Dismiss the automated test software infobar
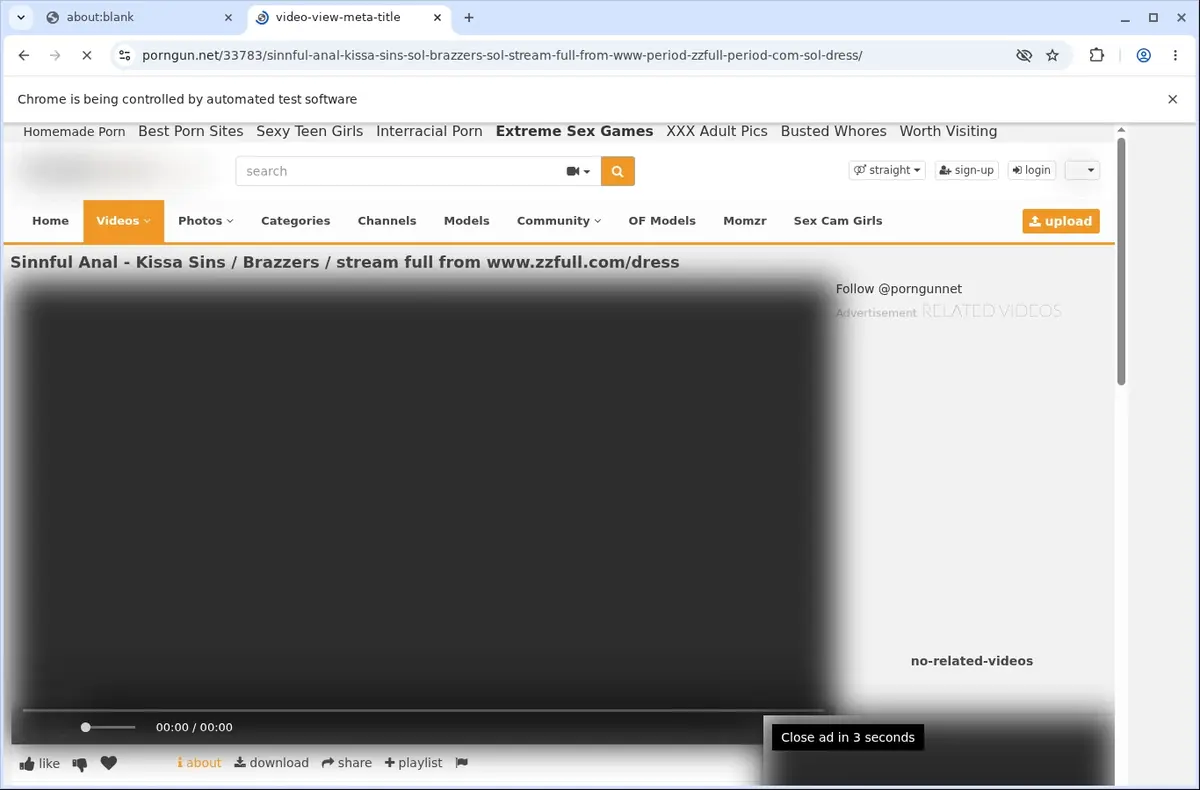The width and height of the screenshot is (1200, 790). 1172,99
